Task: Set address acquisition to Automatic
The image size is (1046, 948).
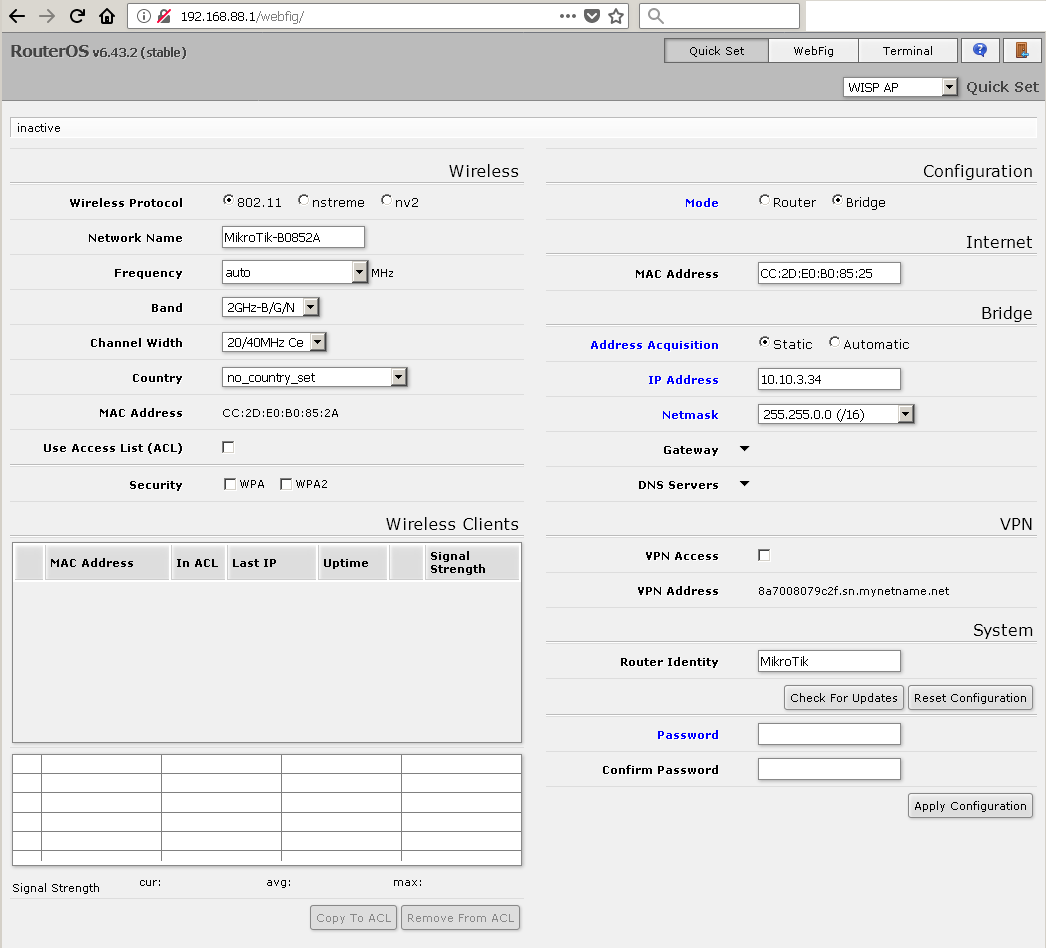Action: 835,342
